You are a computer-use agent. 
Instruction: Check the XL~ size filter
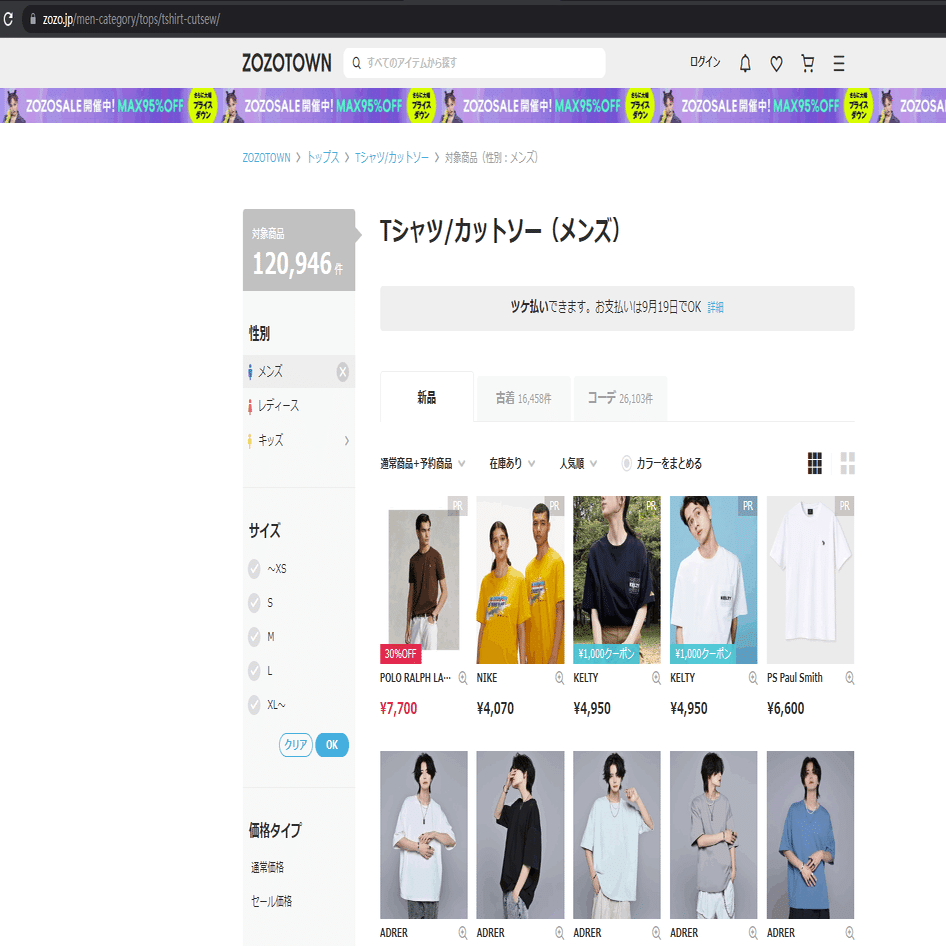255,705
